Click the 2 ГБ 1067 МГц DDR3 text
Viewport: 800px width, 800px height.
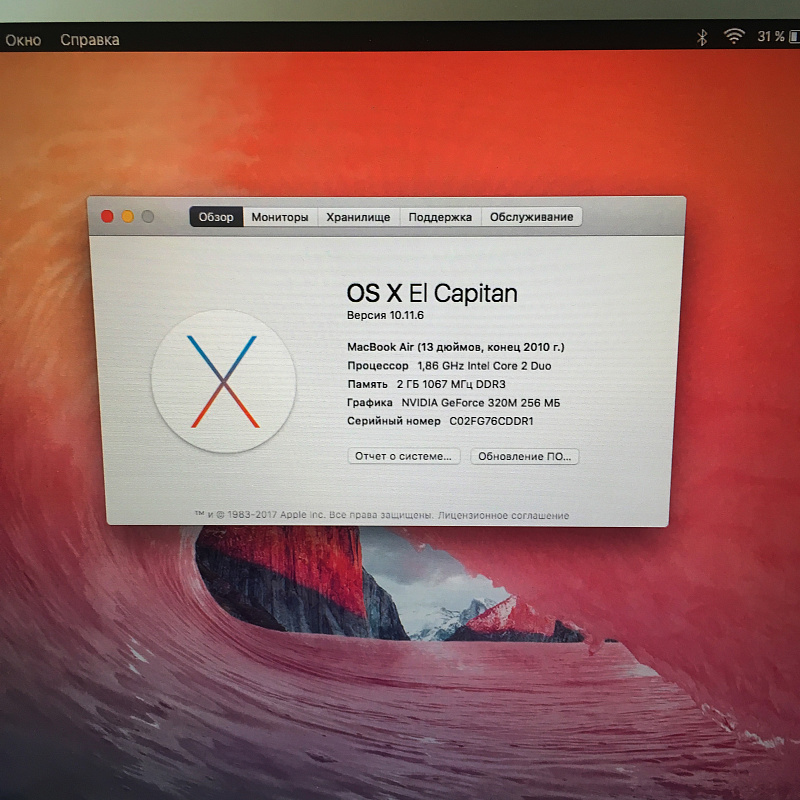451,384
